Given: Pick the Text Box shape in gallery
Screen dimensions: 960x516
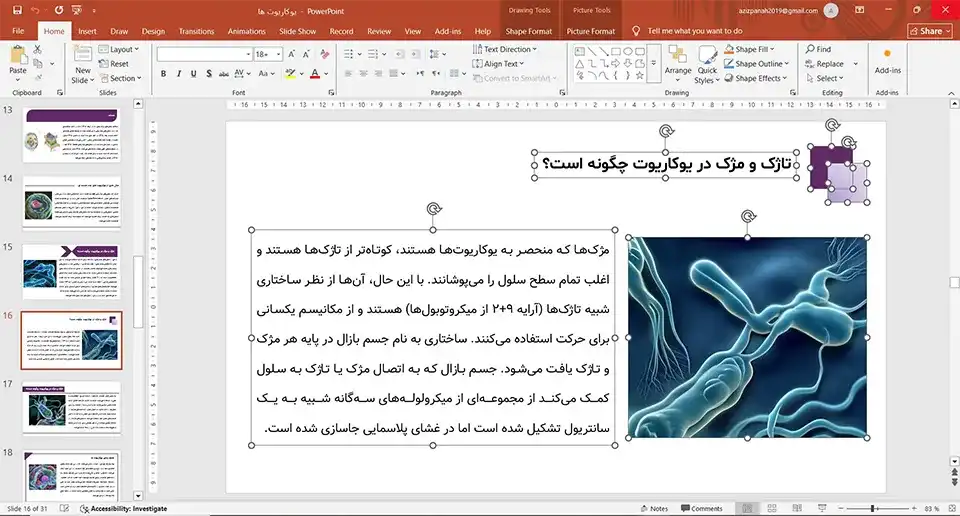Looking at the screenshot, I should pyautogui.click(x=580, y=52).
